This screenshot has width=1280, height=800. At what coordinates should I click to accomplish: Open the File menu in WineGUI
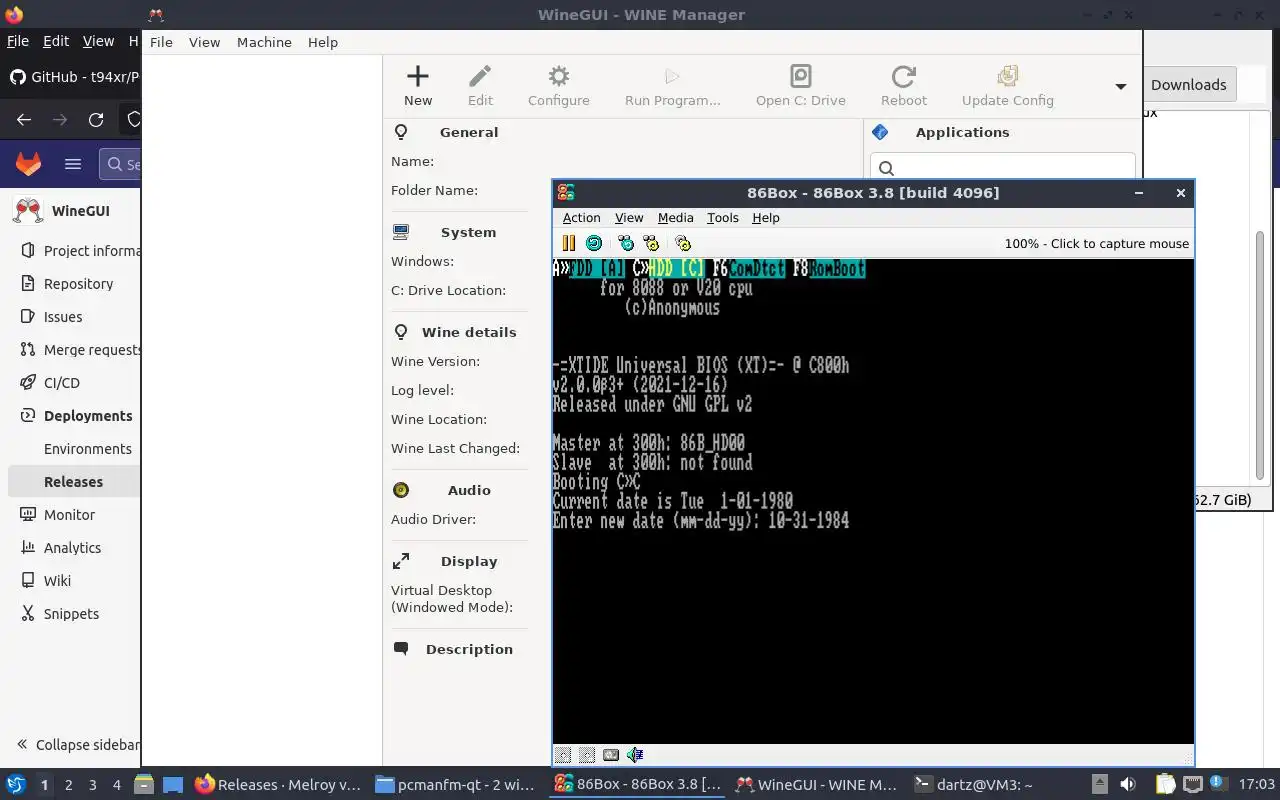click(161, 42)
